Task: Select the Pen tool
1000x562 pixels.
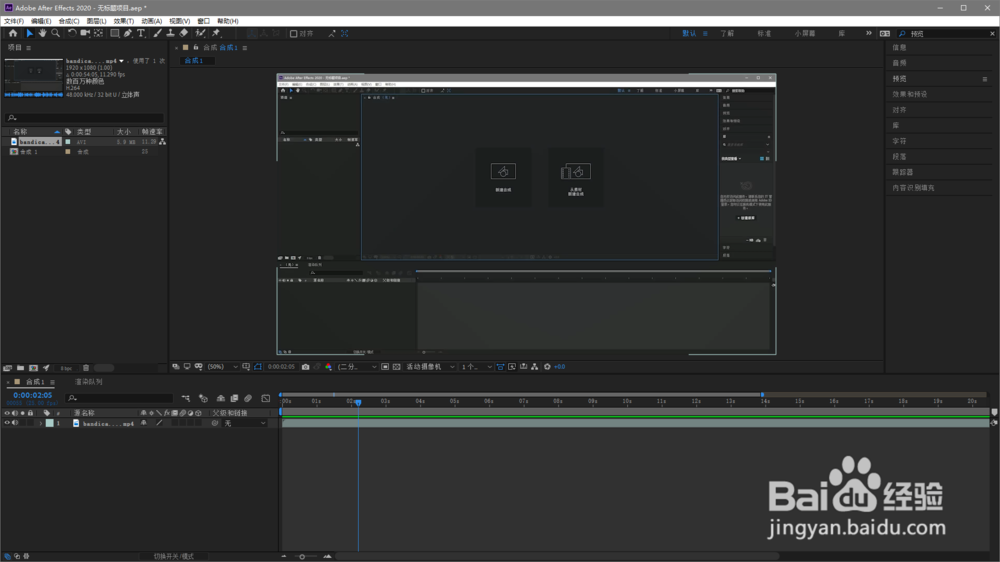Action: tap(128, 33)
